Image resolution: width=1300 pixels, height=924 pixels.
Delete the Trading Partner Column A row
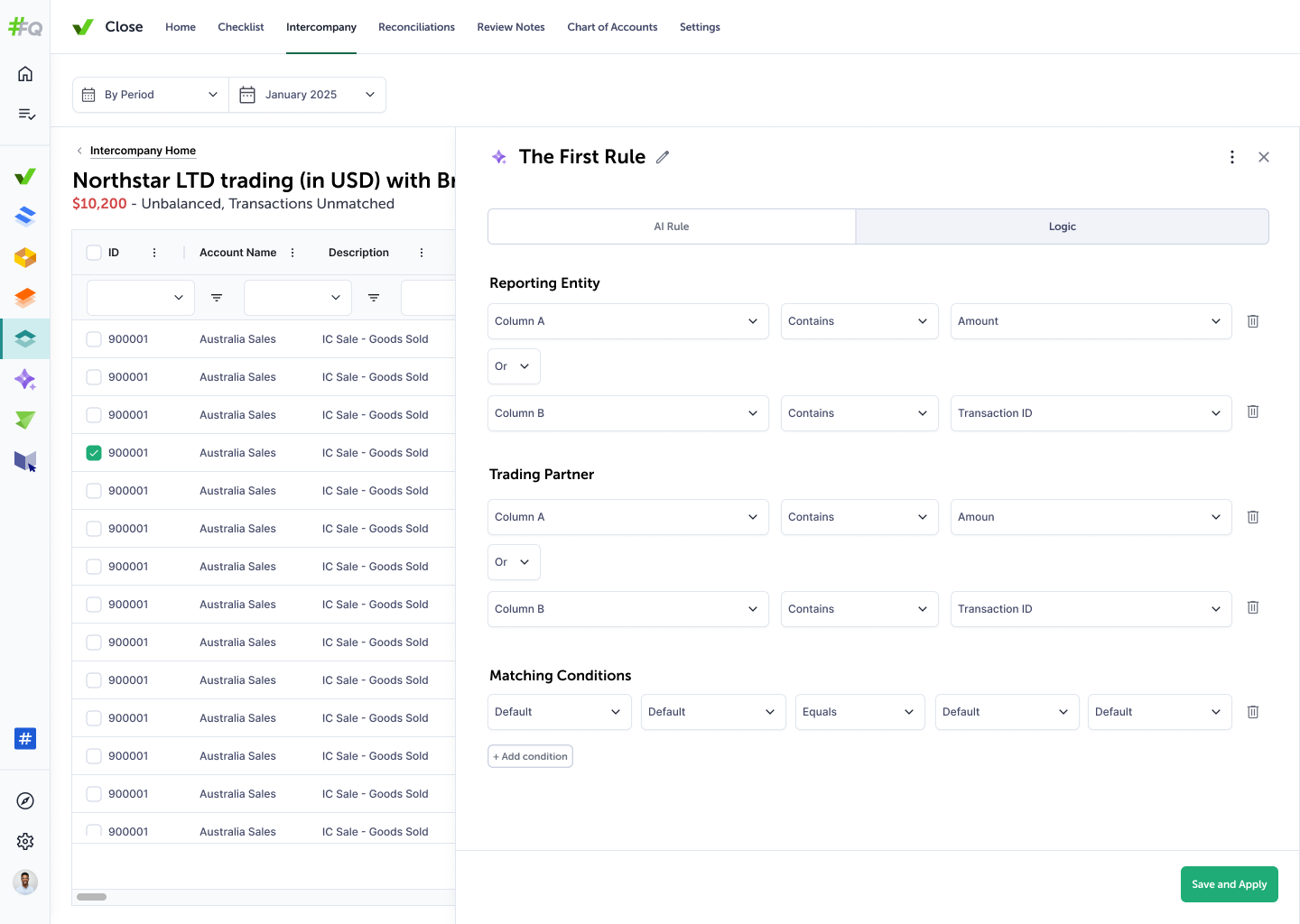tap(1253, 517)
